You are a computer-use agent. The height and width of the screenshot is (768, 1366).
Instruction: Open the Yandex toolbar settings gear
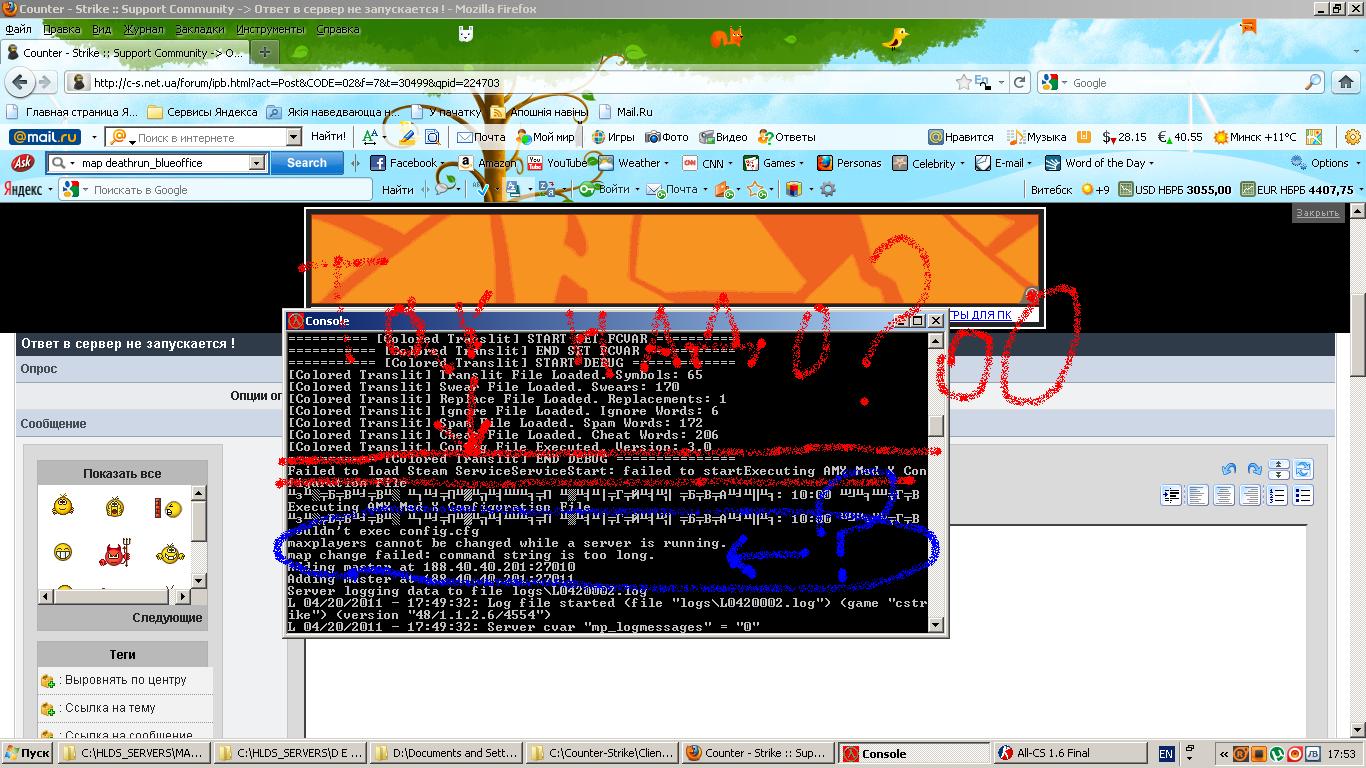pyautogui.click(x=828, y=189)
